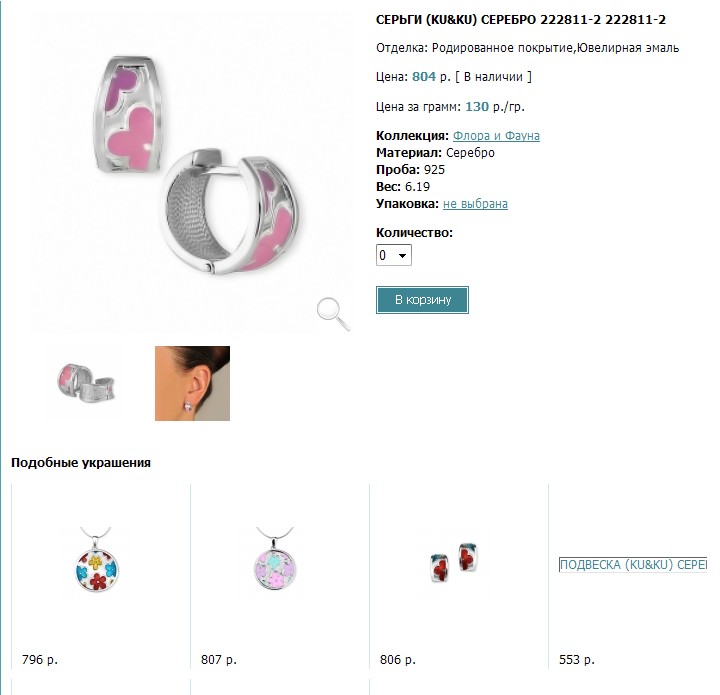Viewport: 720px width, 695px height.
Task: Click the В наличии availability text
Action: point(493,77)
